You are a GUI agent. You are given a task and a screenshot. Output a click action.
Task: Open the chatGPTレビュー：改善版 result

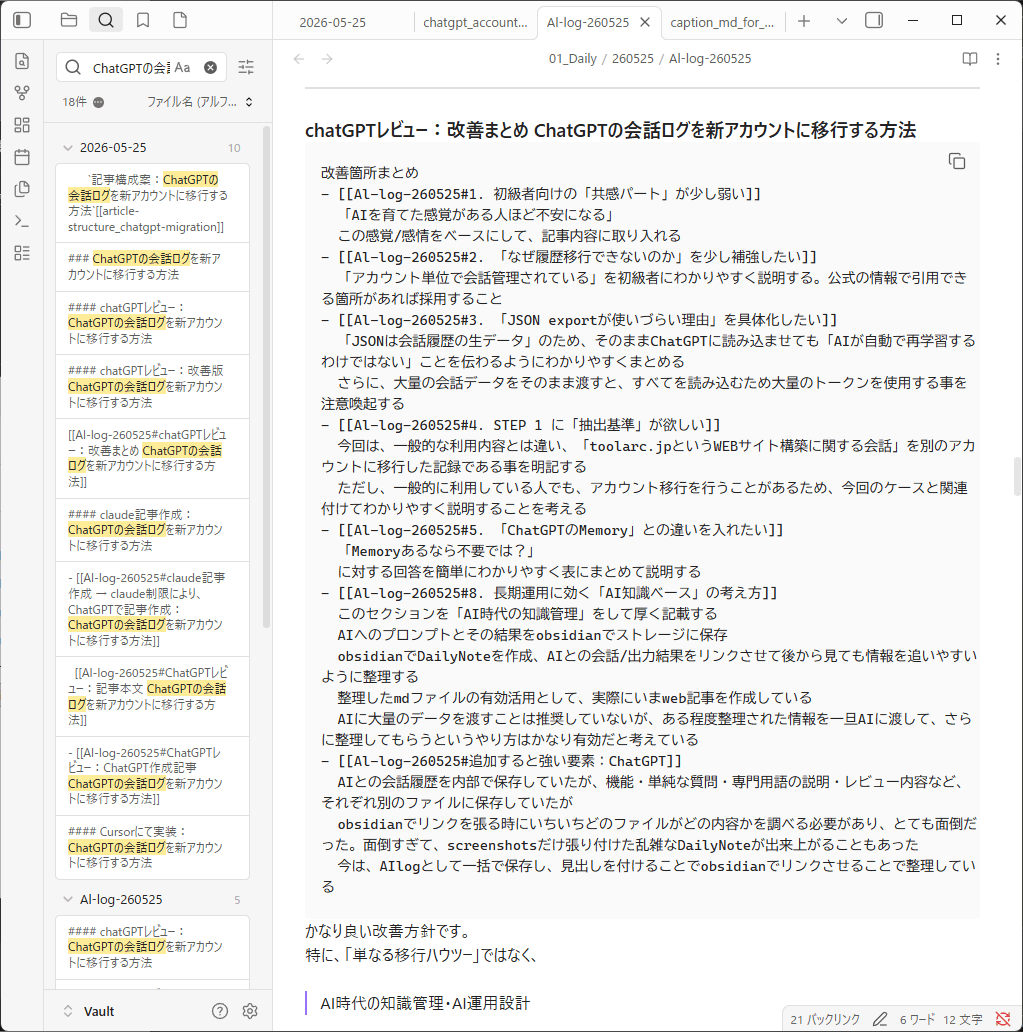point(152,386)
